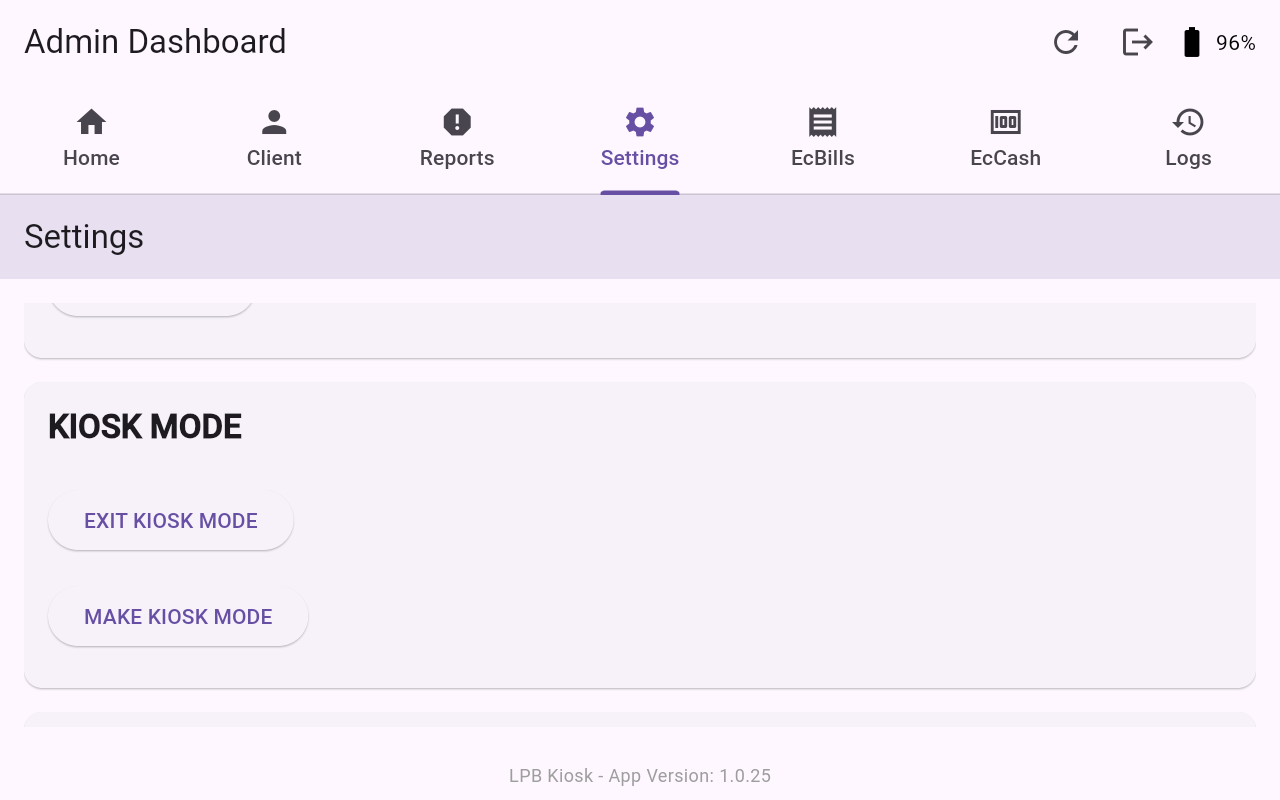1280x800 pixels.
Task: Go to the EcCash tab
Action: pos(1005,140)
